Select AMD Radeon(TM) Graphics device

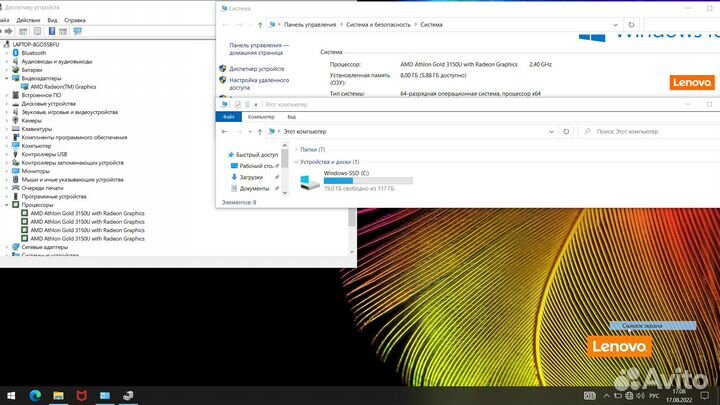click(x=63, y=87)
